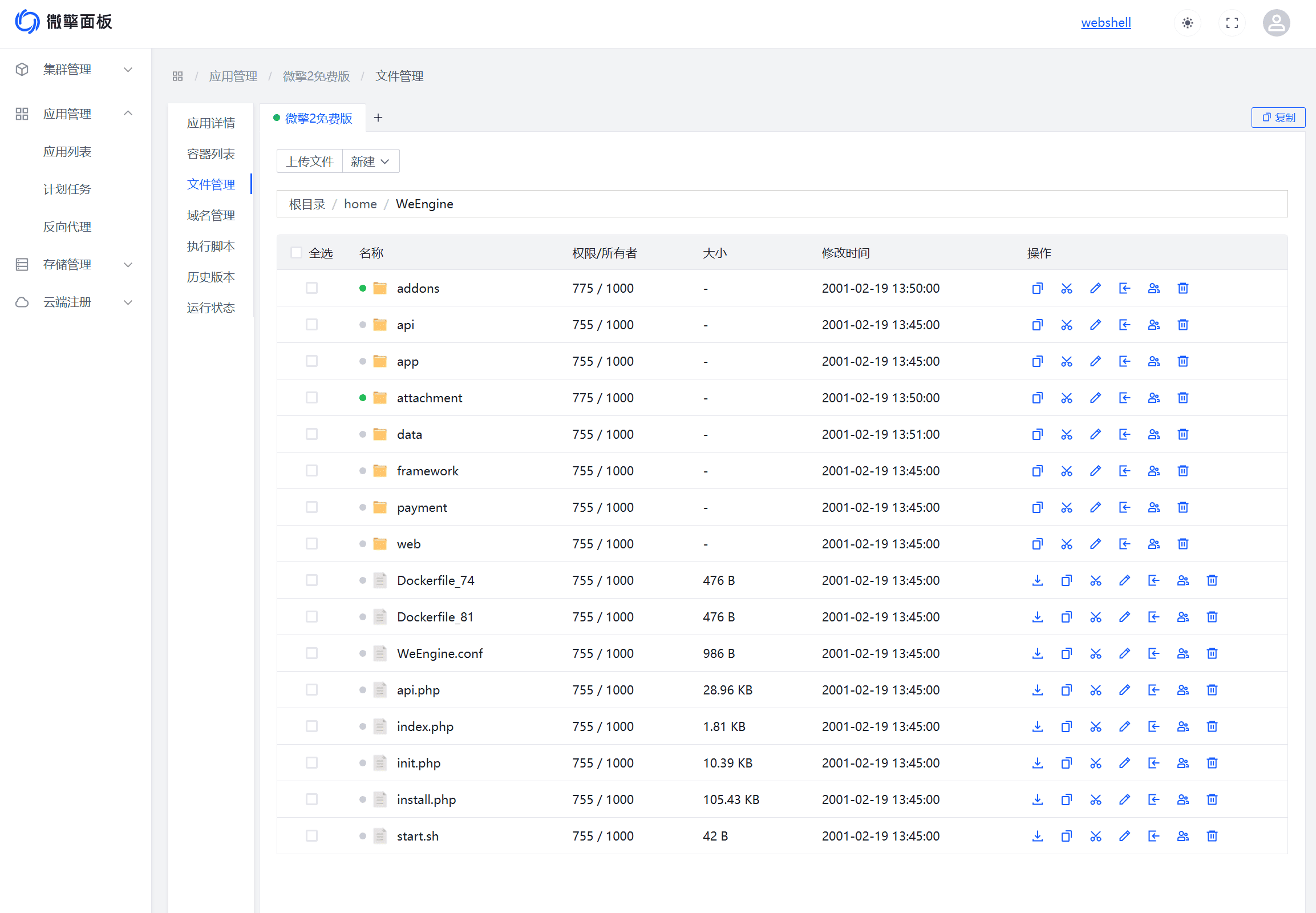Enter fullscreen via top bar icon

pos(1232,23)
